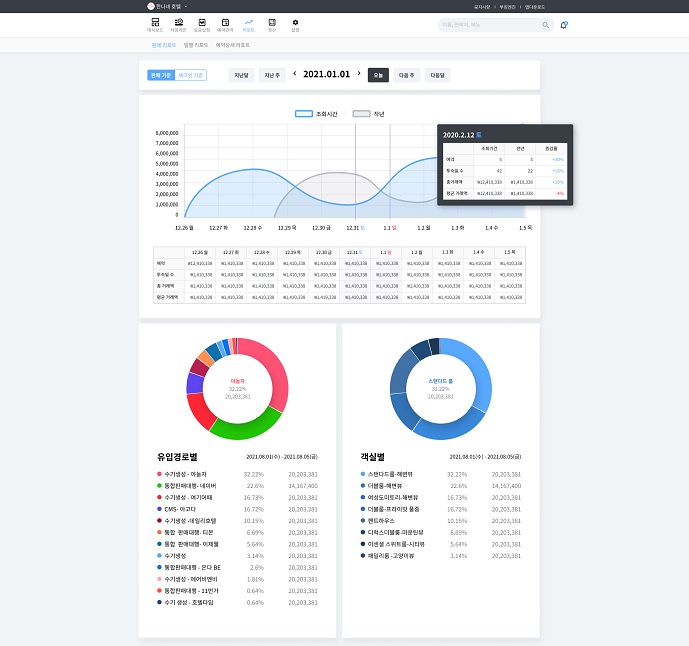
Task: Select the 체크인 기준 toggle option
Action: point(191,75)
